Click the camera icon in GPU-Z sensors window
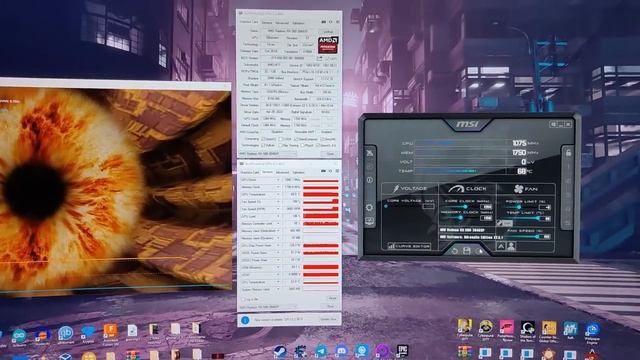This screenshot has height=360, width=640. tap(323, 171)
